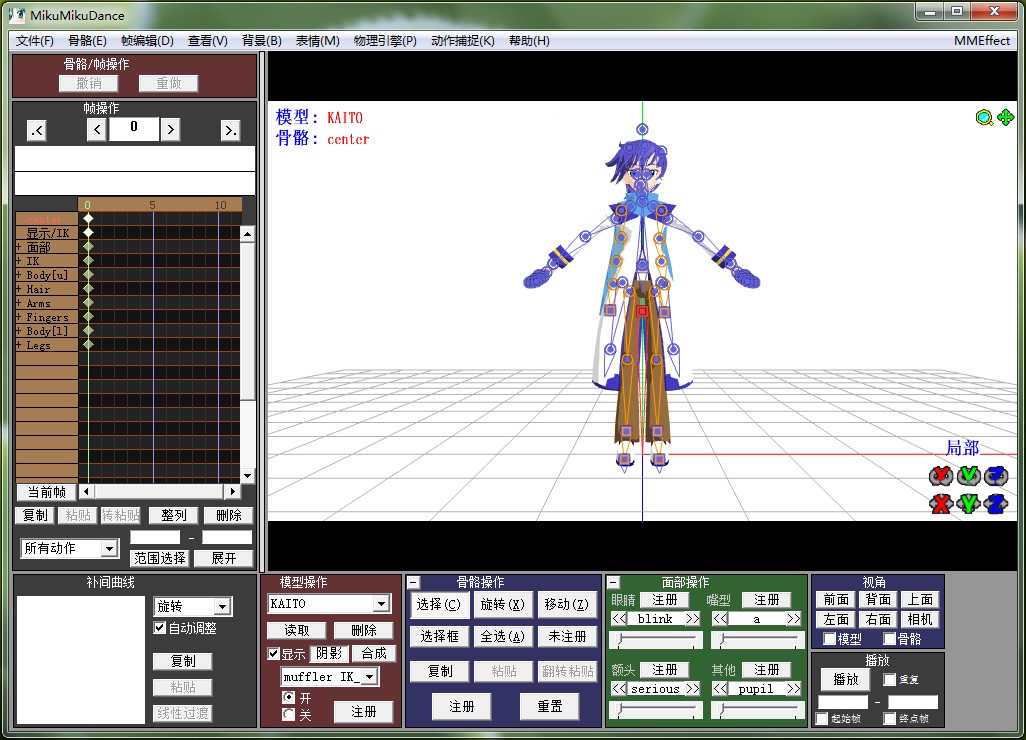Viewport: 1026px width, 740px height.
Task: Open the 骨骼(E) menu
Action: [87, 41]
